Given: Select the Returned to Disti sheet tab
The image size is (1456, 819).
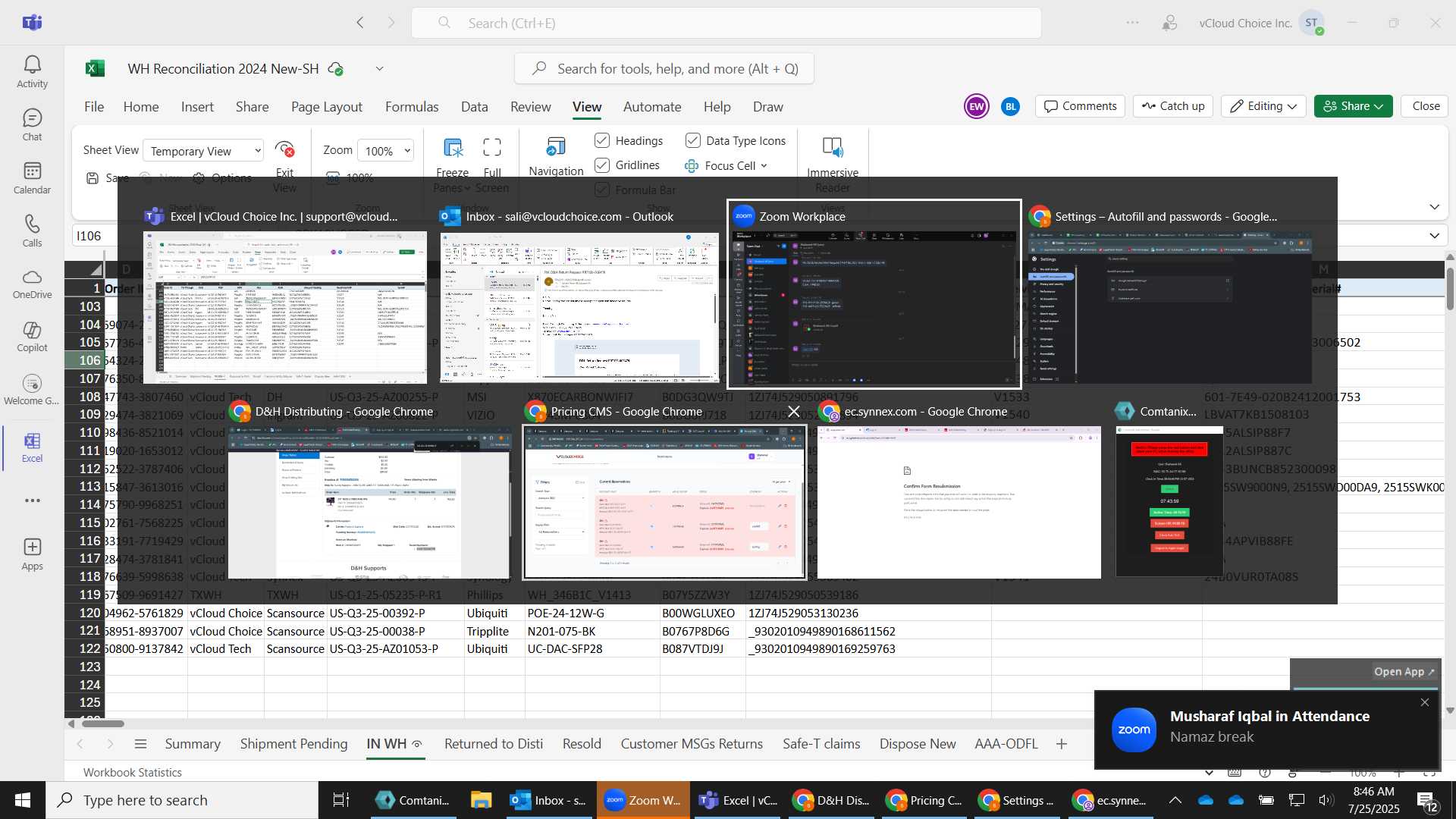Looking at the screenshot, I should [x=494, y=744].
